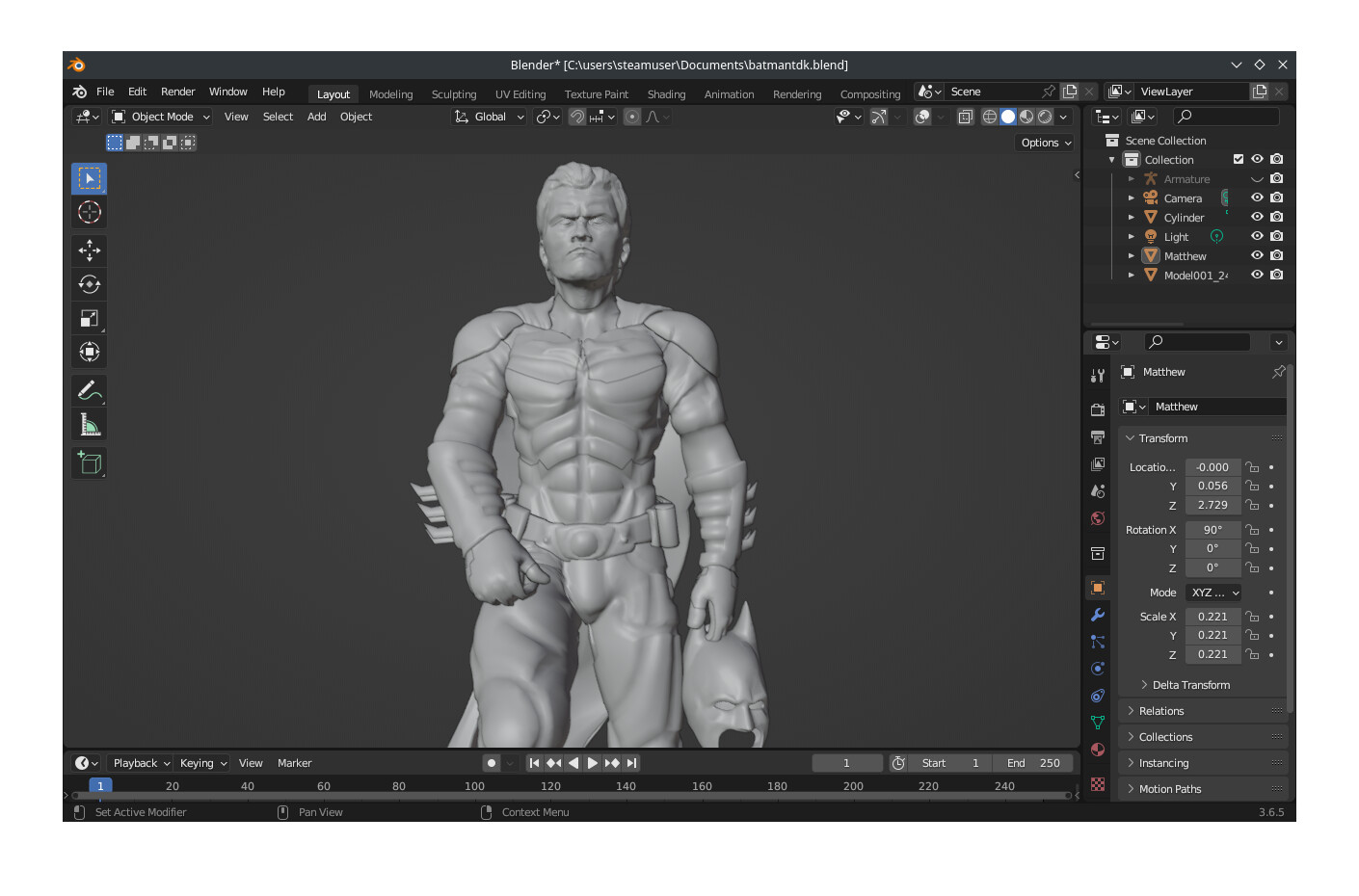1359x896 pixels.
Task: Activate the Transform tool
Action: (90, 352)
